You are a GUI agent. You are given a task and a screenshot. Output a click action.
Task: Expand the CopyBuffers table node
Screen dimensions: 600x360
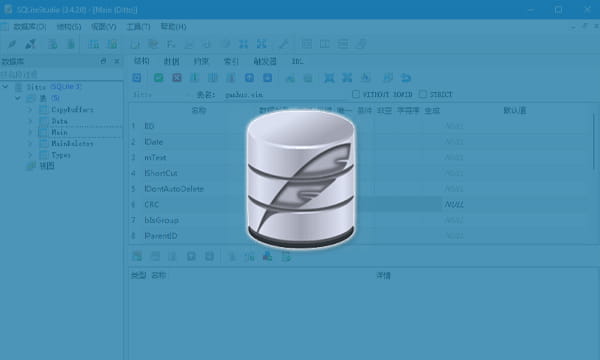(30, 110)
